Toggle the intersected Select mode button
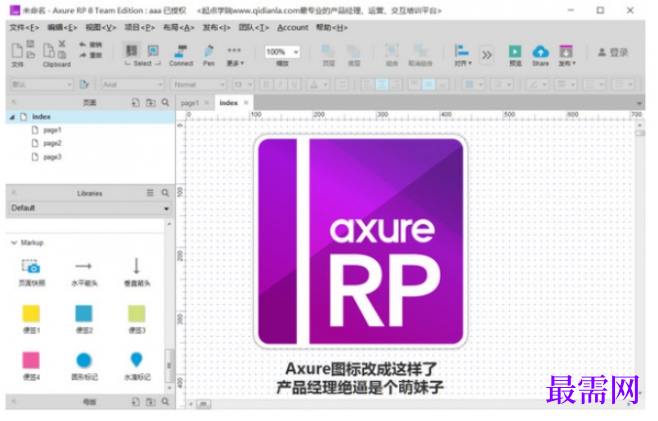The width and height of the screenshot is (658, 421). tap(131, 51)
